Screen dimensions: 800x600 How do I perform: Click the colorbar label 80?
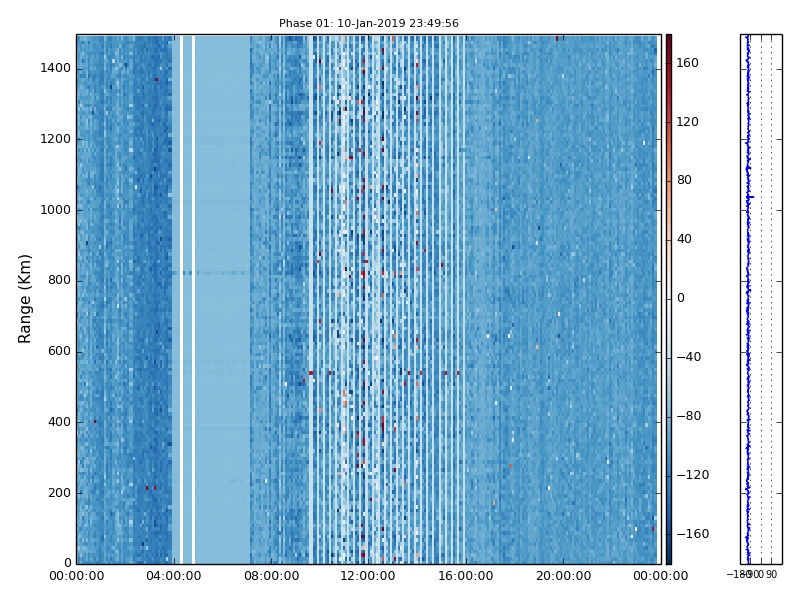tap(684, 181)
